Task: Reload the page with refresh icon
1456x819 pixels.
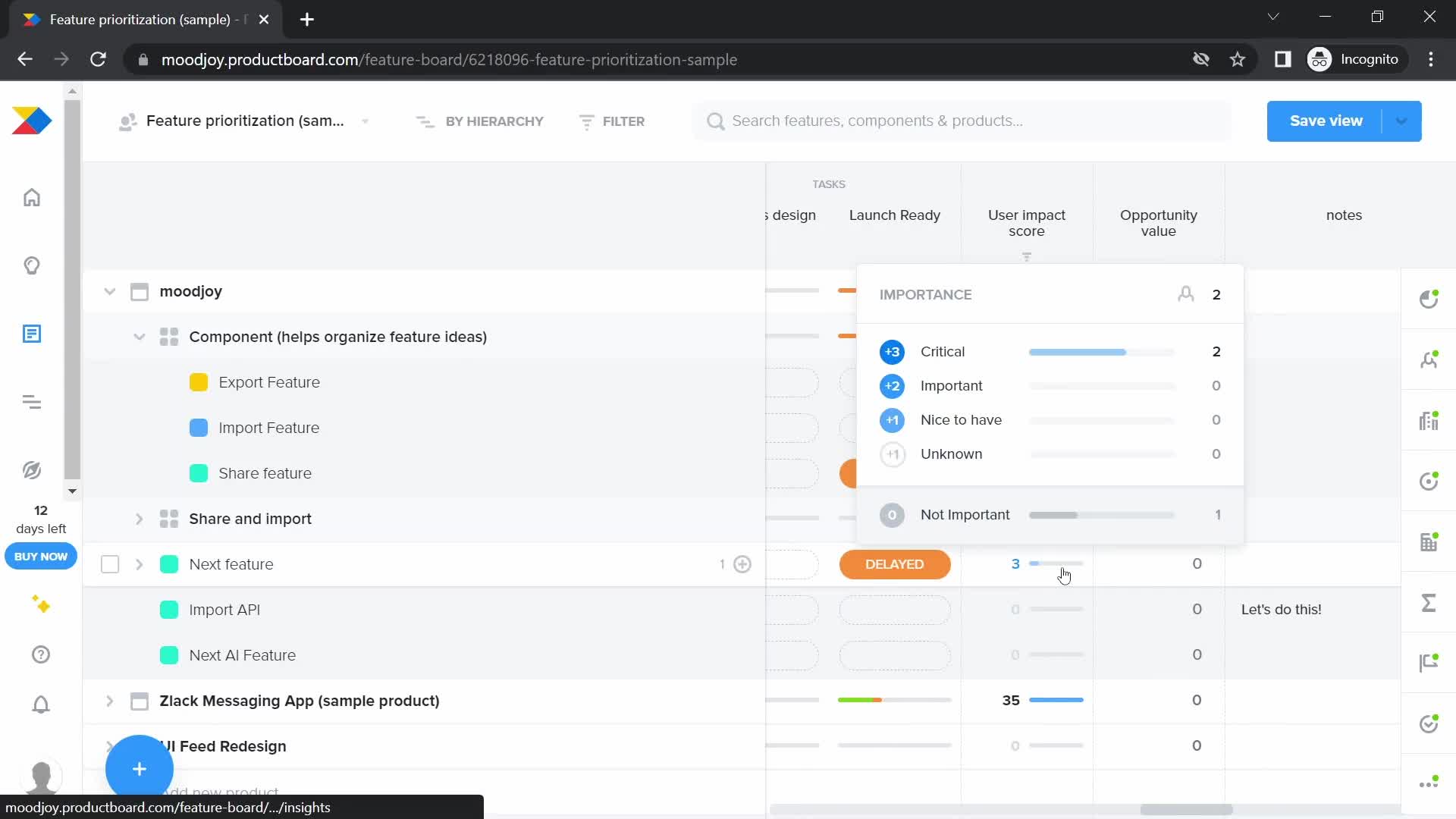Action: [x=98, y=59]
